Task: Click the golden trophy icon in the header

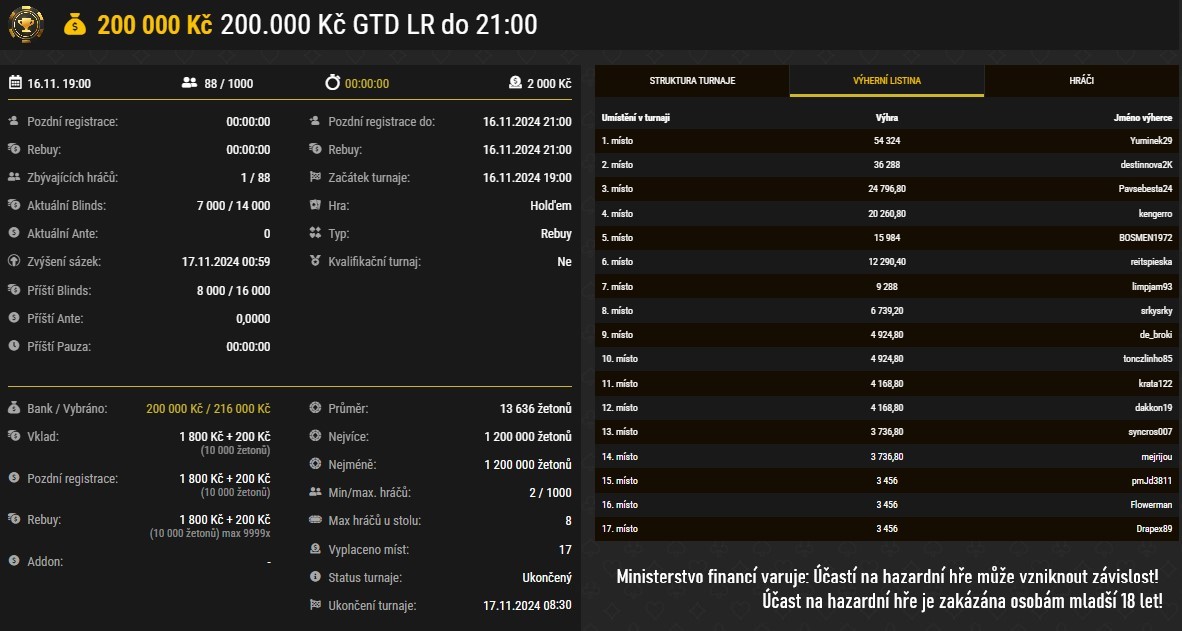Action: [27, 24]
